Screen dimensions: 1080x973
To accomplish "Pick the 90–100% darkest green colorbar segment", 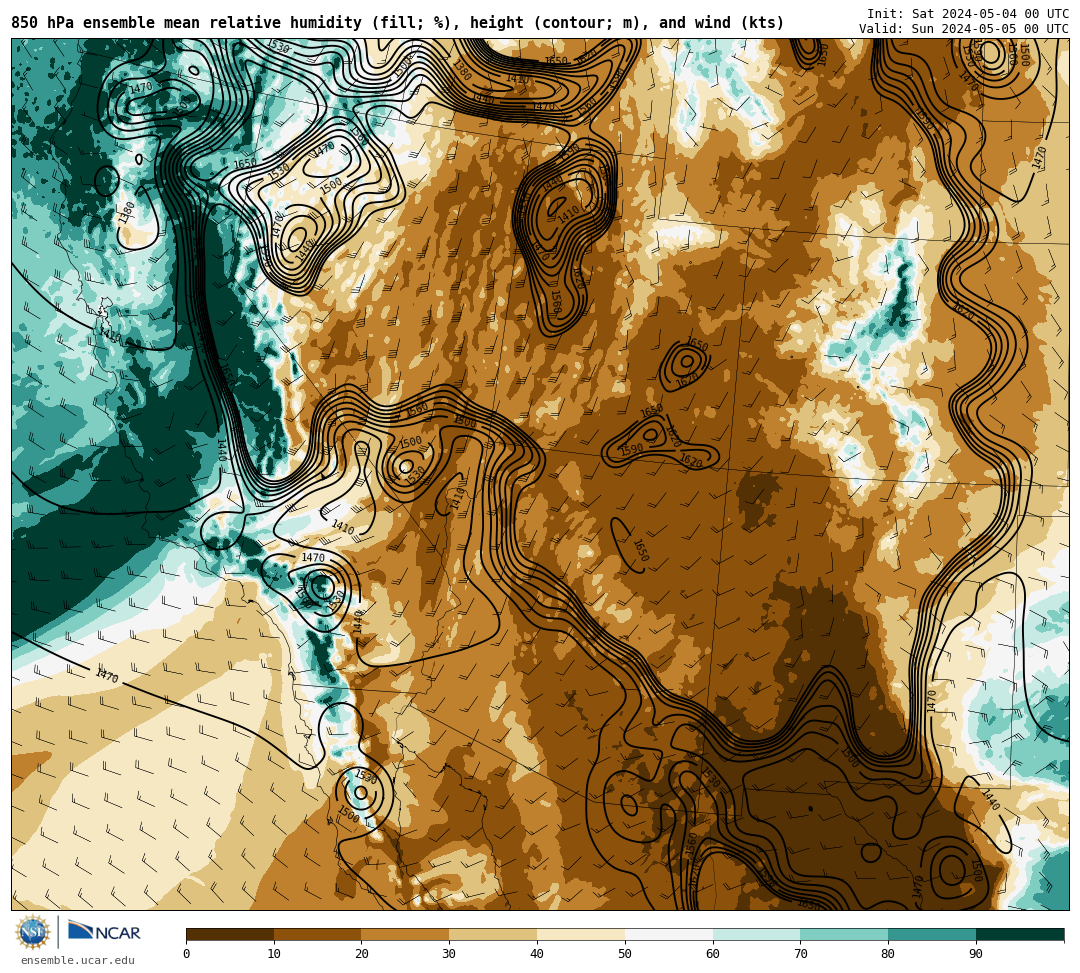I will (x=1020, y=934).
